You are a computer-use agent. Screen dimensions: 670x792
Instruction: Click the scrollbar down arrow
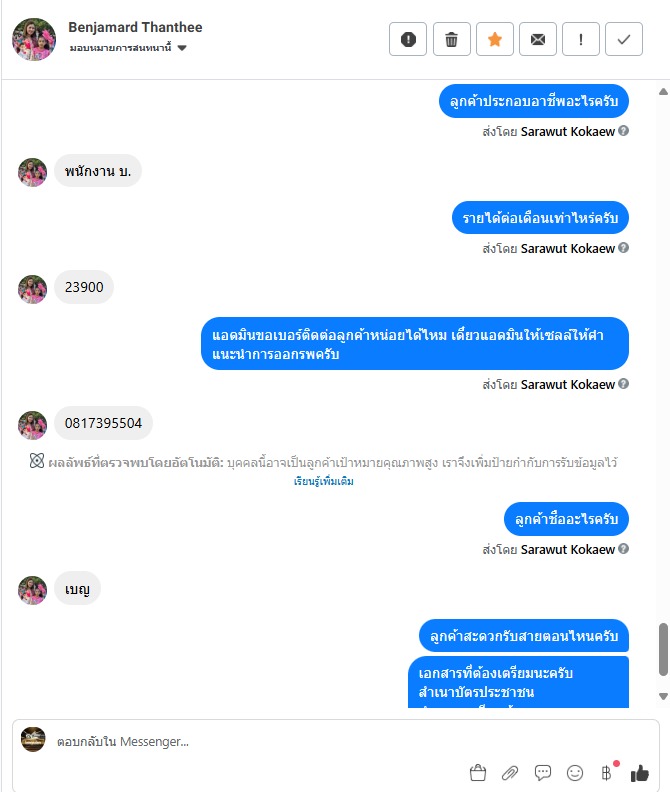pyautogui.click(x=663, y=697)
